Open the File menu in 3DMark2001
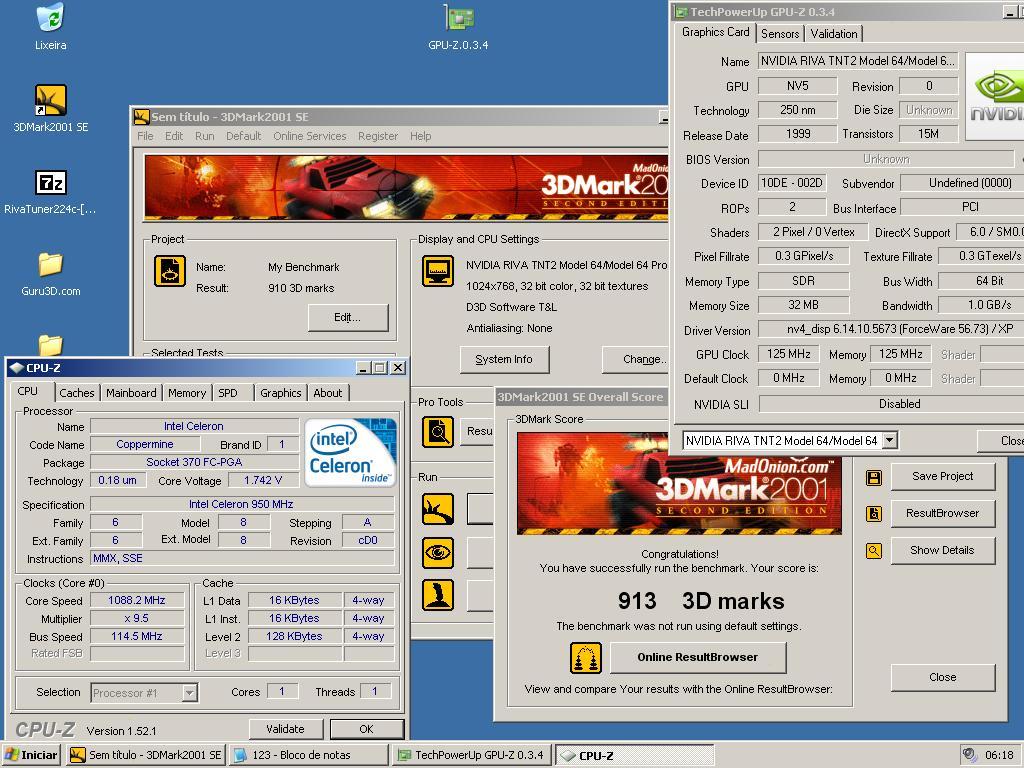 pyautogui.click(x=145, y=136)
